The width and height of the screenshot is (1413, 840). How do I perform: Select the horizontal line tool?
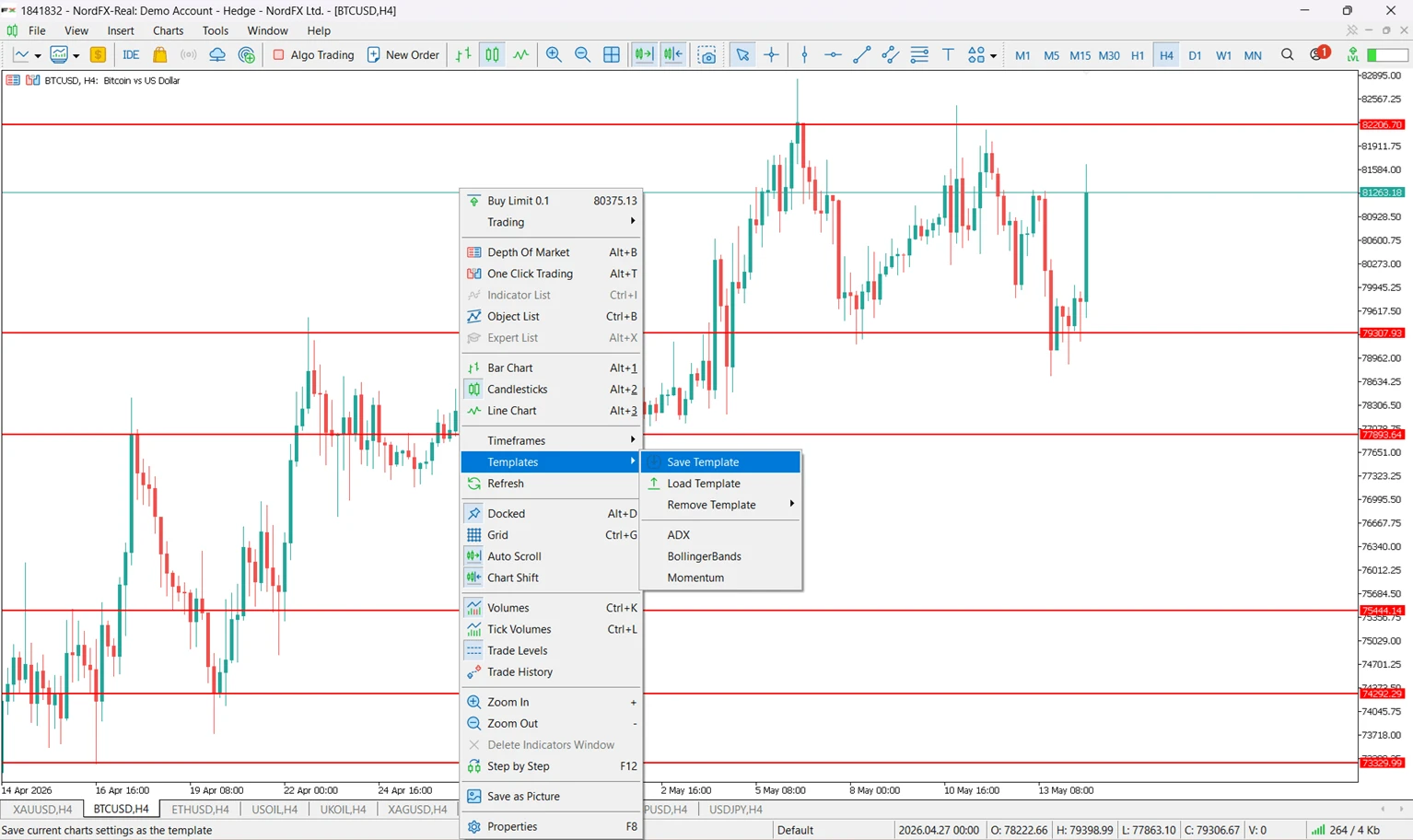pyautogui.click(x=833, y=55)
